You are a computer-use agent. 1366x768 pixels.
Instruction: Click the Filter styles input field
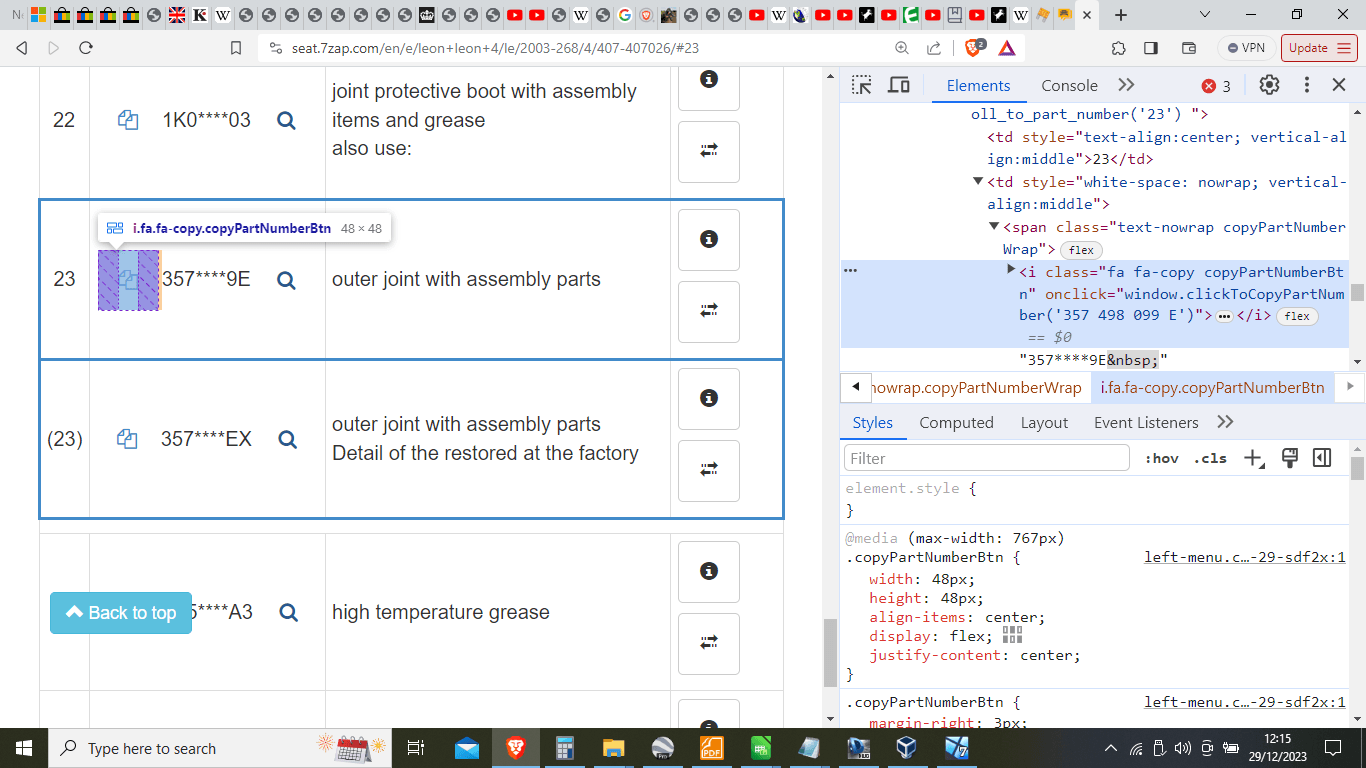[x=987, y=458]
